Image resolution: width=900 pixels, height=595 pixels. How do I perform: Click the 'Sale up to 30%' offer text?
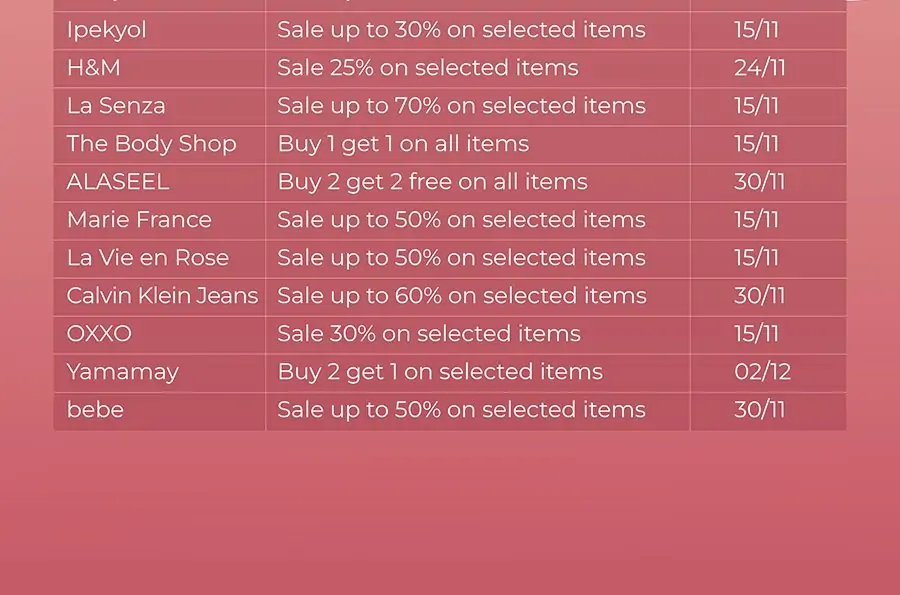(461, 30)
